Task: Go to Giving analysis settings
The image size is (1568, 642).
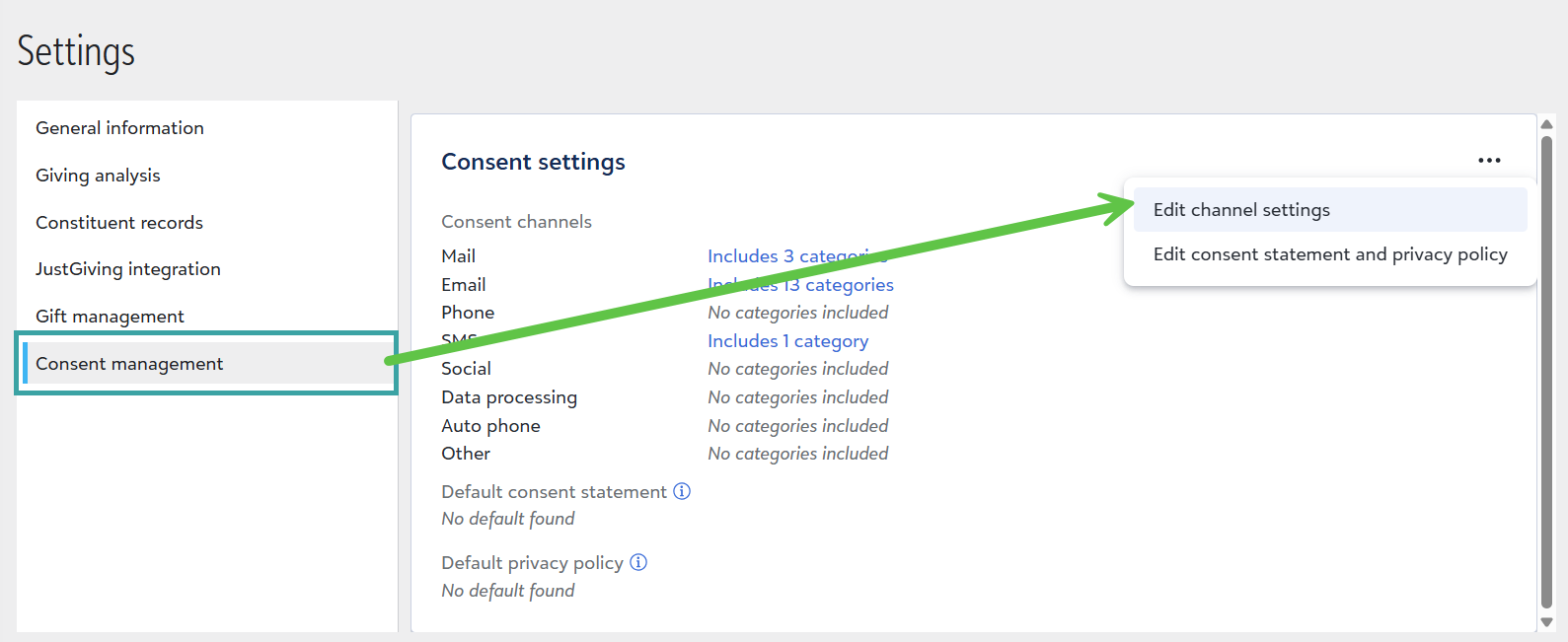Action: coord(98,176)
